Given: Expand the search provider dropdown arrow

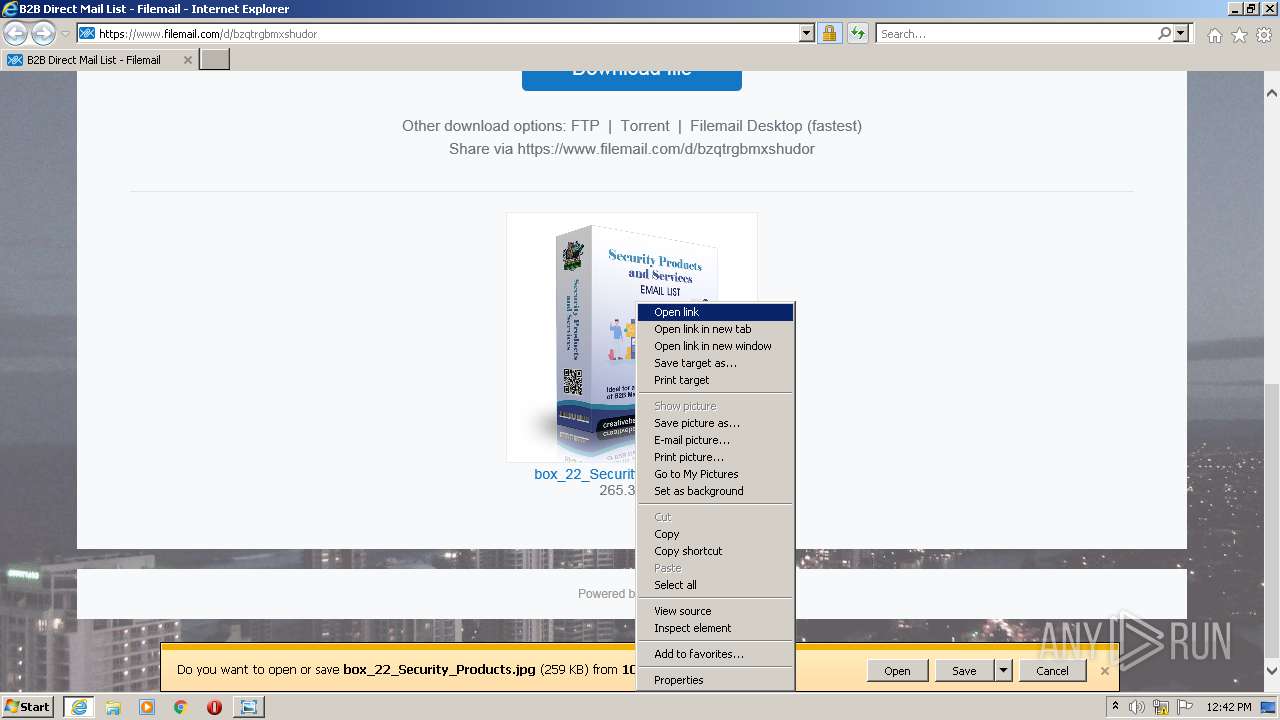Looking at the screenshot, I should pyautogui.click(x=1181, y=33).
